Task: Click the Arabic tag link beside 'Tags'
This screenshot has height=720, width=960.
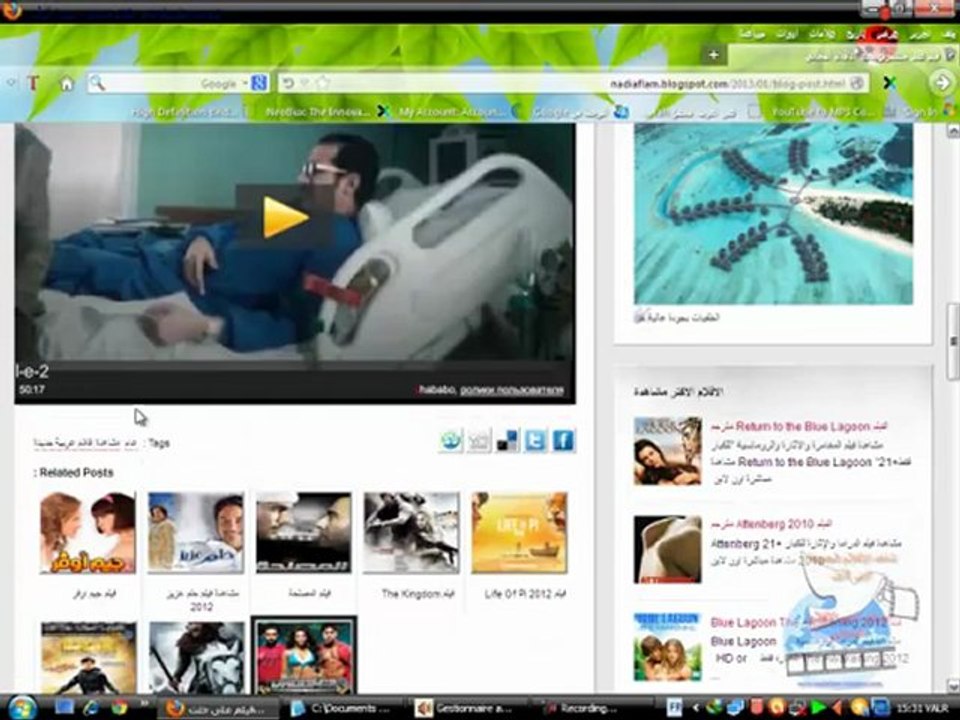Action: click(x=86, y=443)
